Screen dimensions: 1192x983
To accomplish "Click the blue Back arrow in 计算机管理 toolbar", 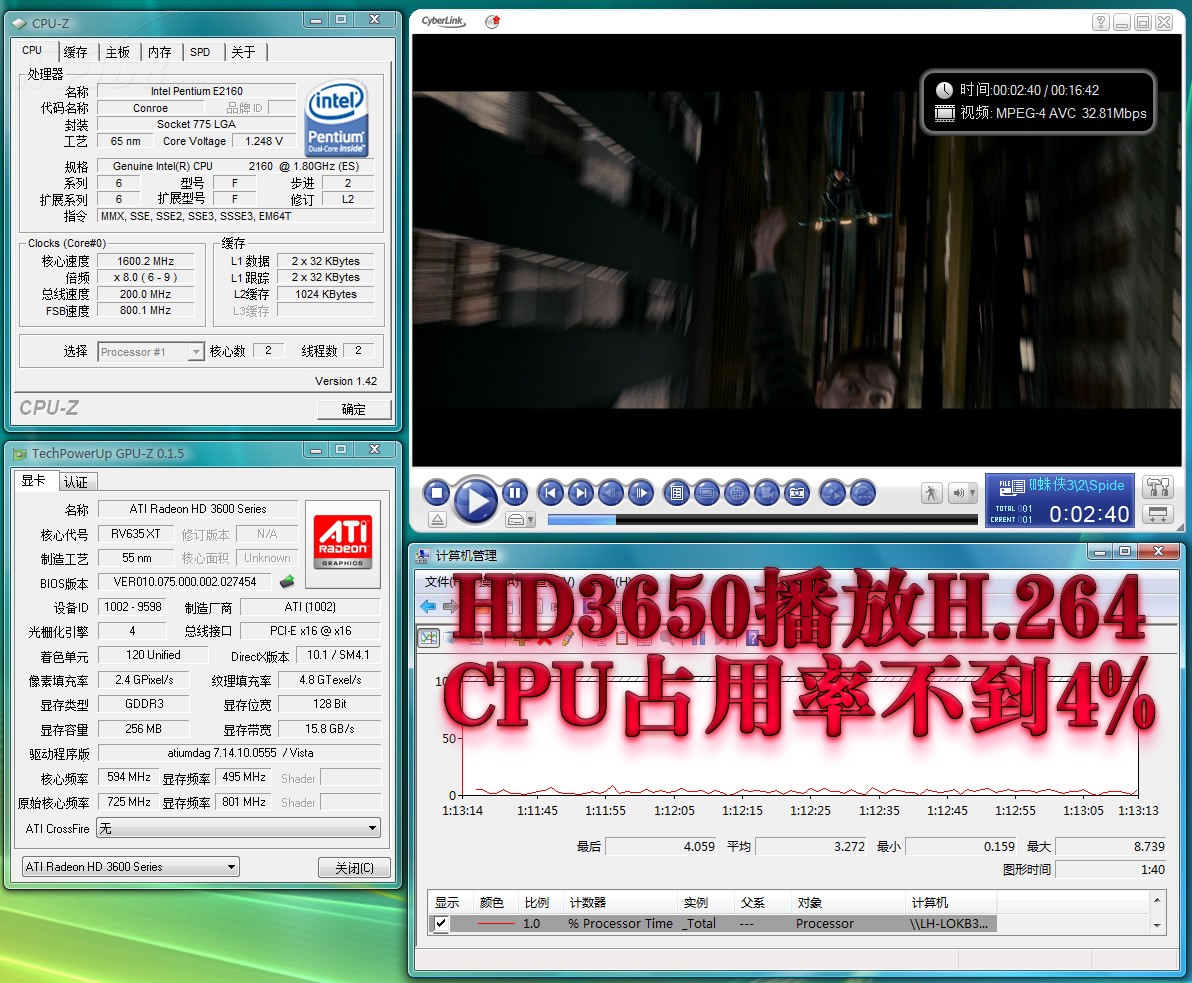I will coord(428,607).
